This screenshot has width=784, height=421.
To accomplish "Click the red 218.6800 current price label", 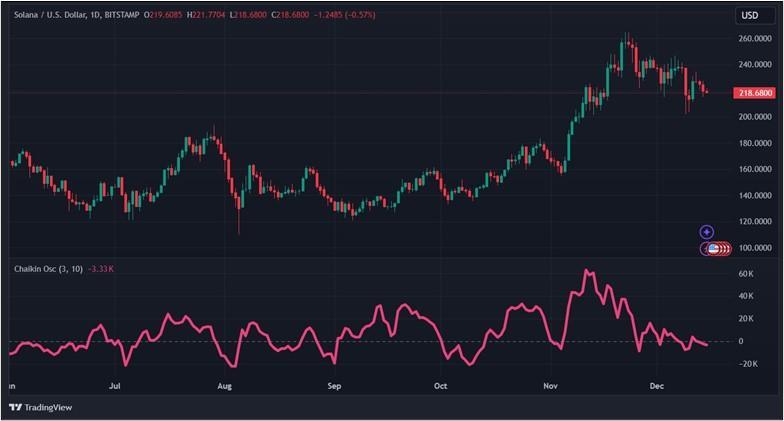I will coord(755,93).
